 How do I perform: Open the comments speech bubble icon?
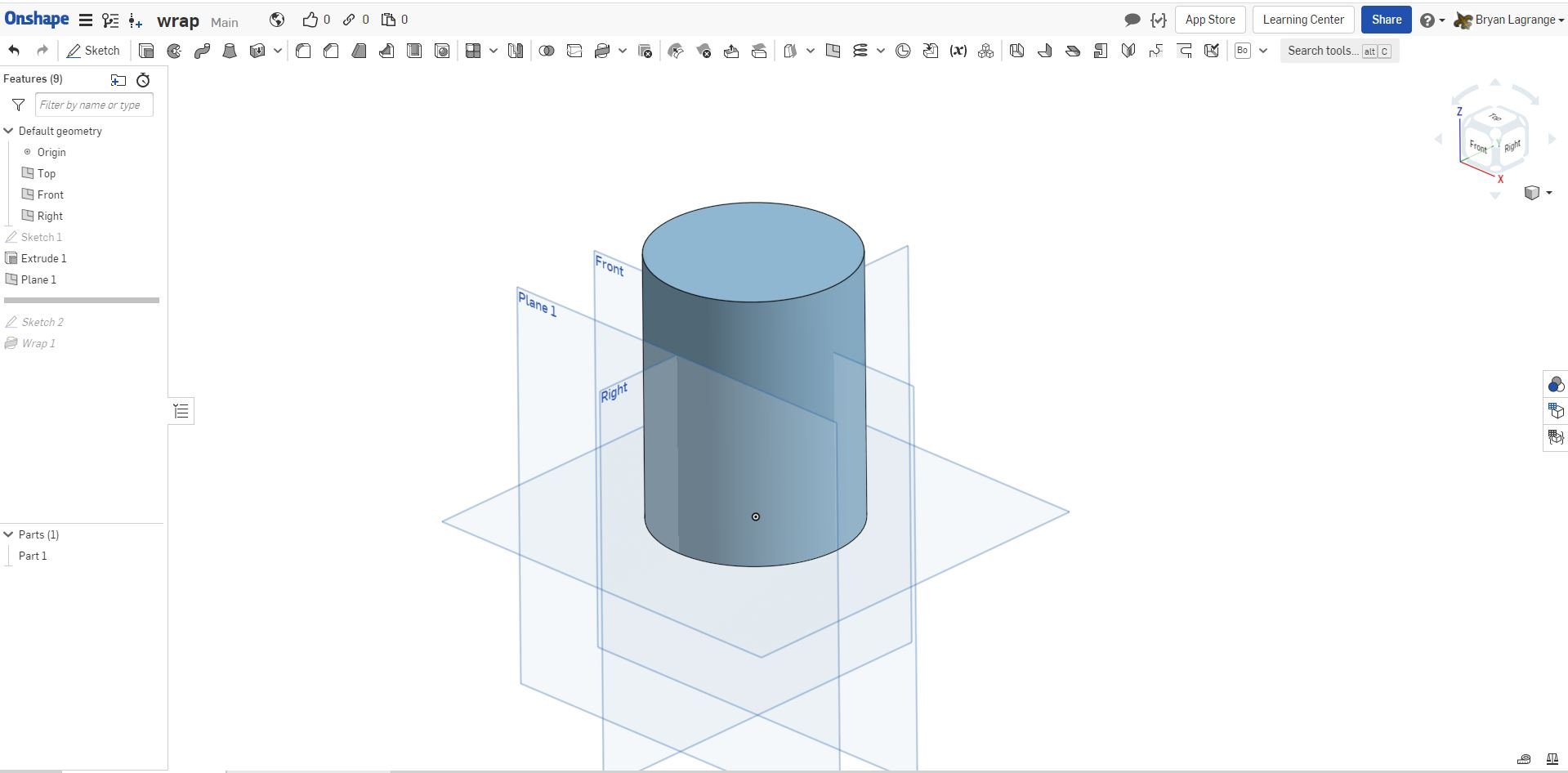pos(1132,20)
